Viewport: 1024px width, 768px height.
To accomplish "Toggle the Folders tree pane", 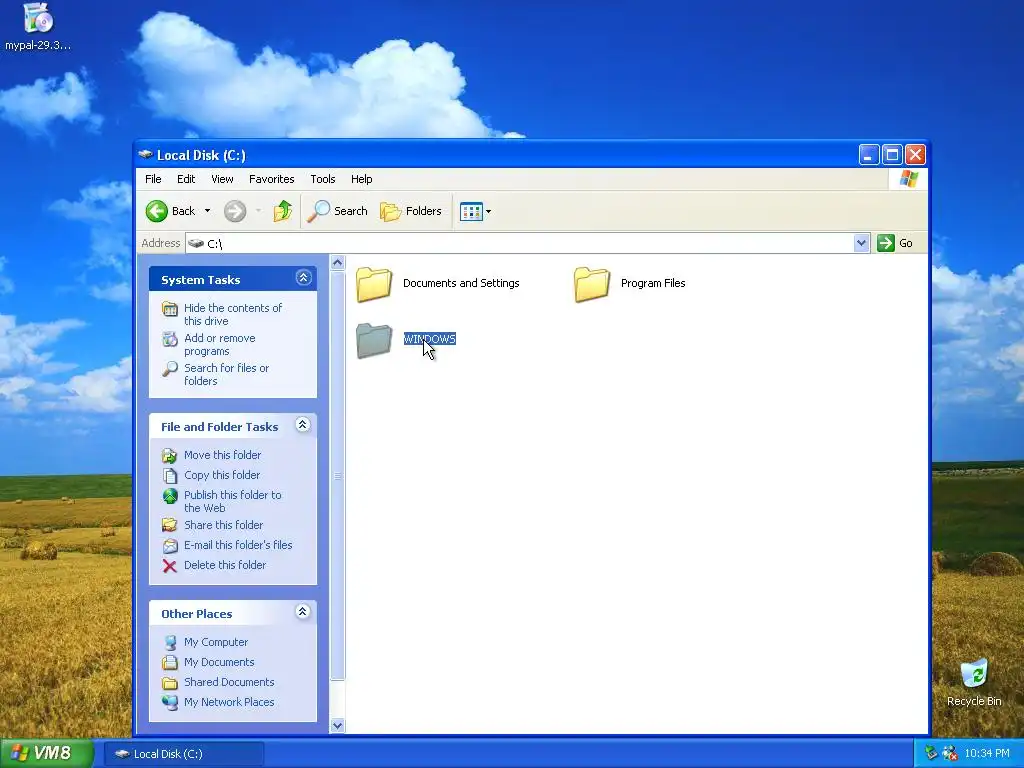I will point(411,211).
